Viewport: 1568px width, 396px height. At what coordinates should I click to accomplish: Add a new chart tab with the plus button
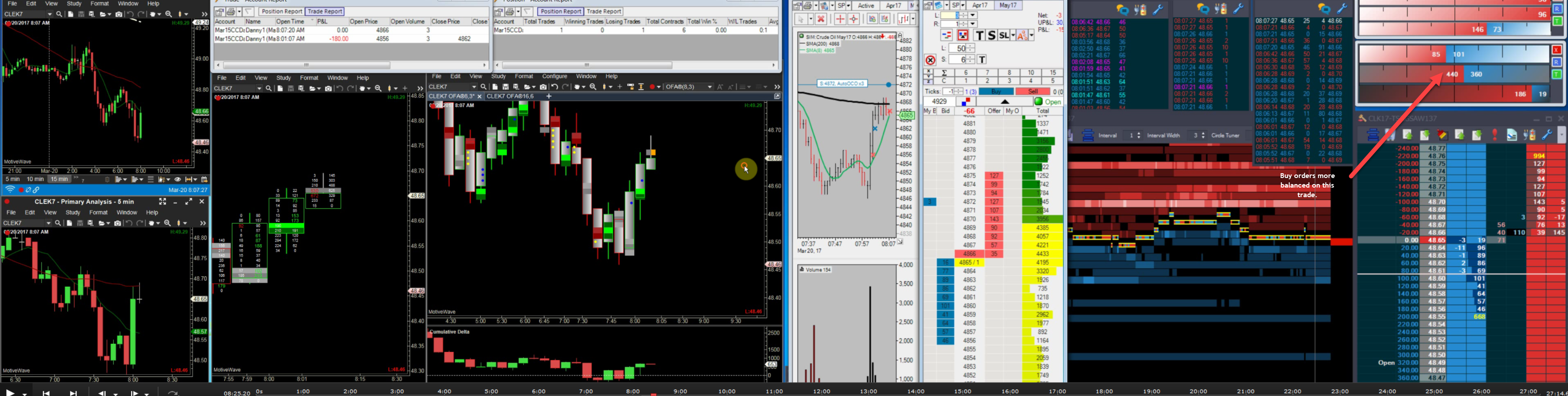548,96
